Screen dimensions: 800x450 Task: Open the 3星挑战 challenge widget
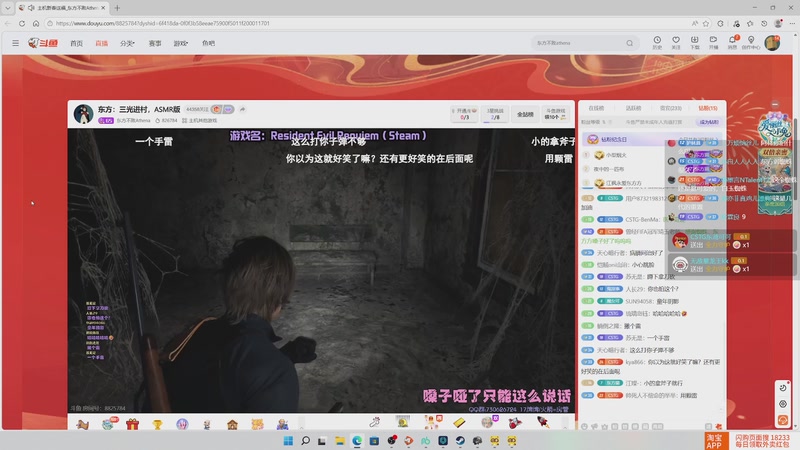[x=495, y=114]
